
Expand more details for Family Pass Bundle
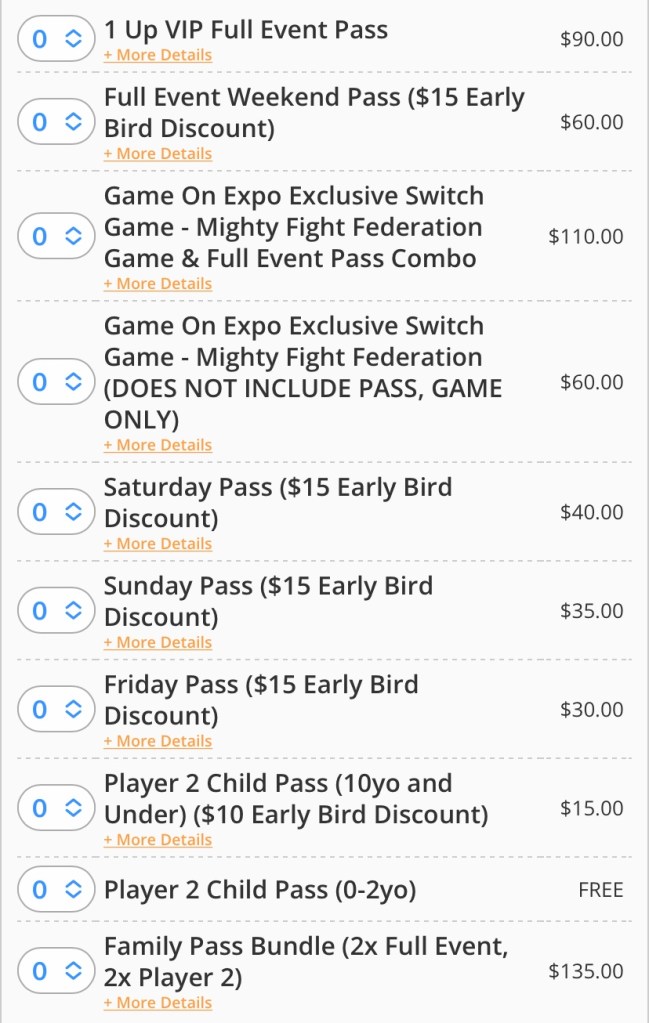[x=158, y=1003]
